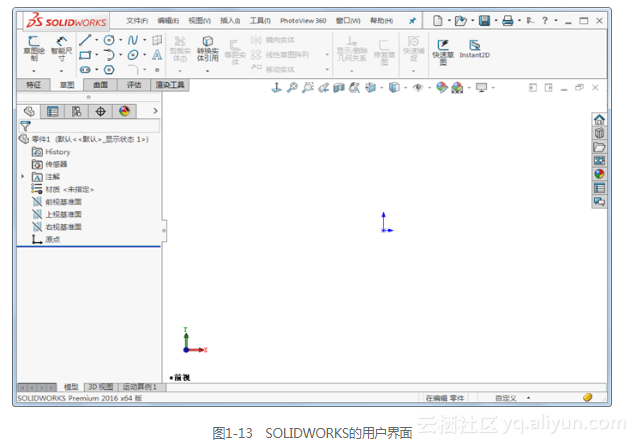Open the Display Style dropdown arrow
This screenshot has width=637, height=445.
click(x=405, y=87)
